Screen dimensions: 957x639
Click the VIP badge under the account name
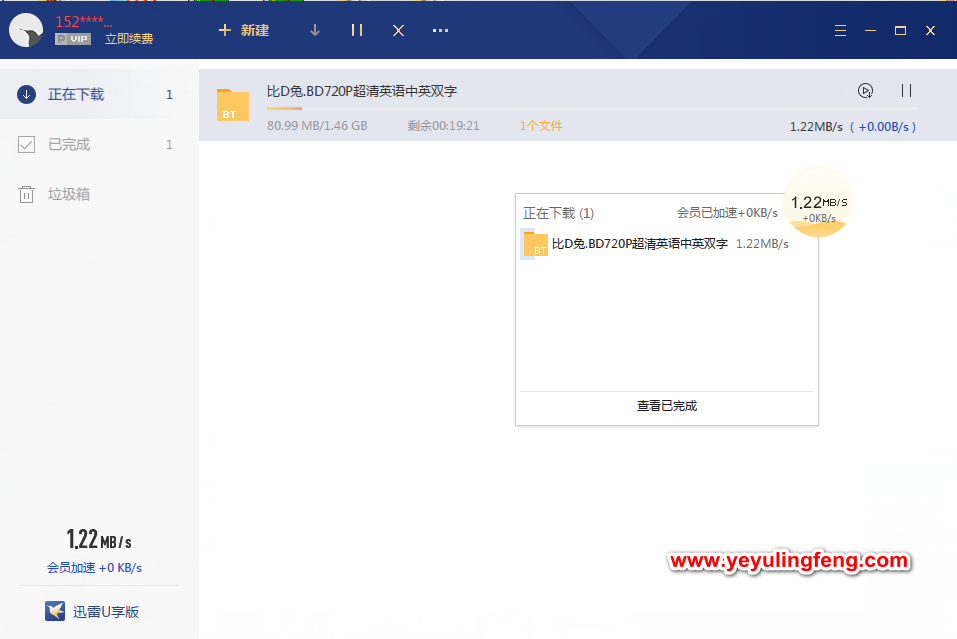point(73,39)
